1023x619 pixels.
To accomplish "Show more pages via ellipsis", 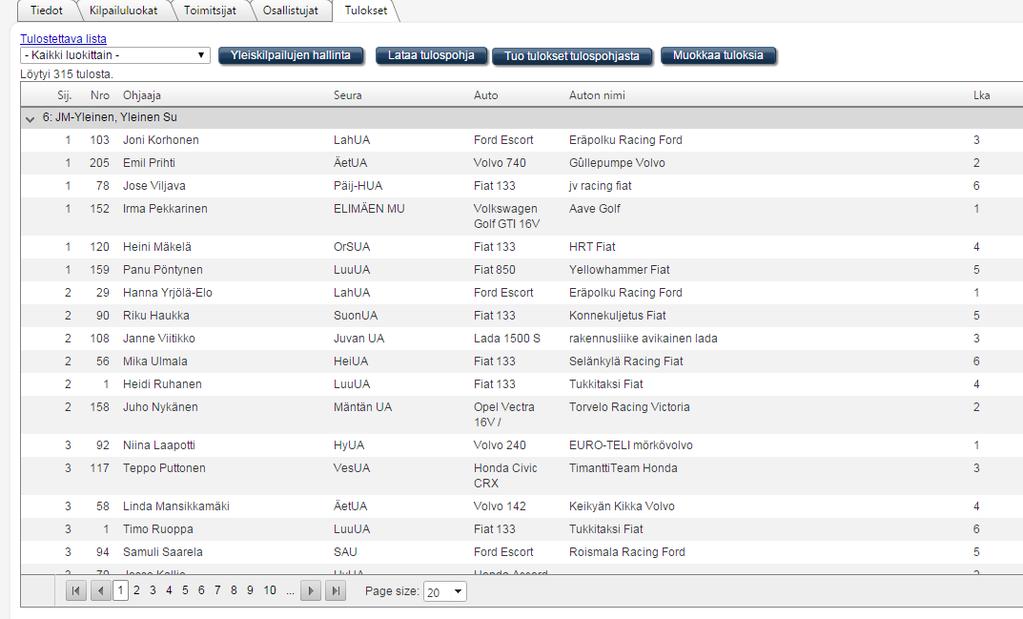I will pos(290,591).
